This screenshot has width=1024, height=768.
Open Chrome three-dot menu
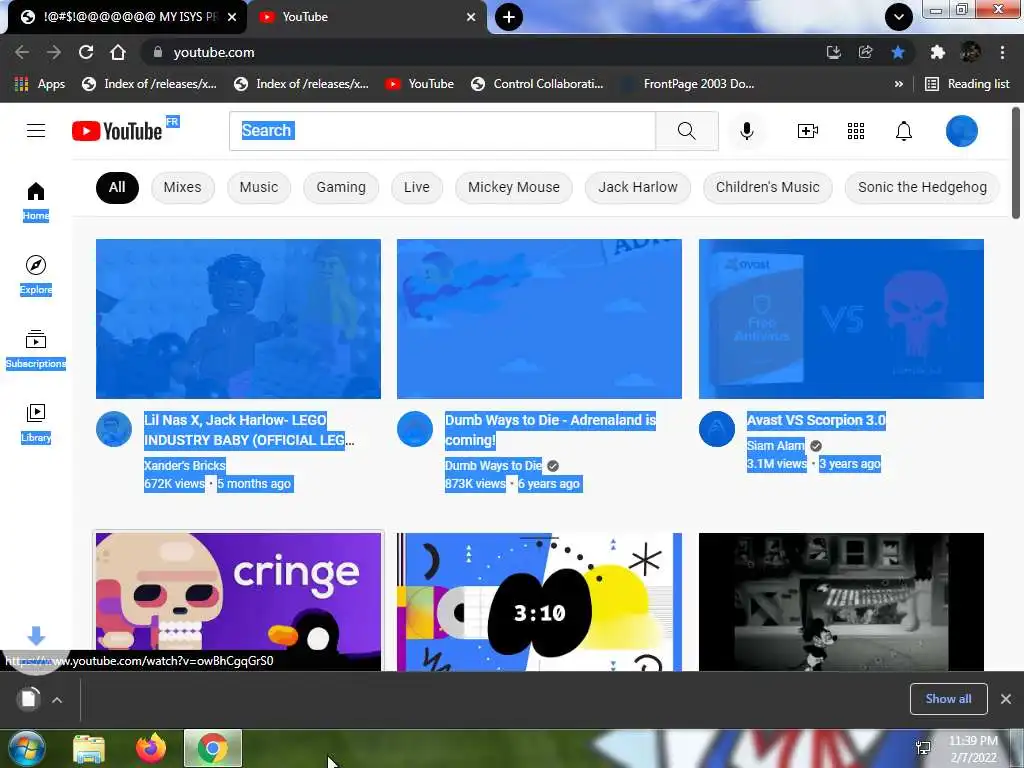1002,52
